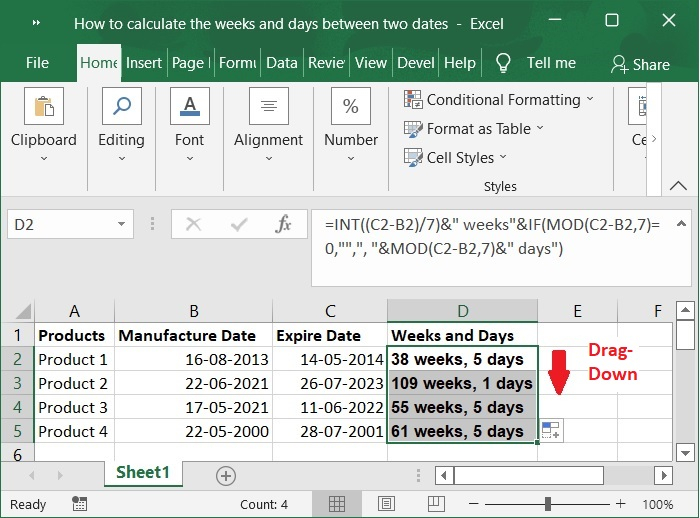Image resolution: width=700 pixels, height=518 pixels.
Task: Select the Sheet1 tab
Action: point(143,472)
